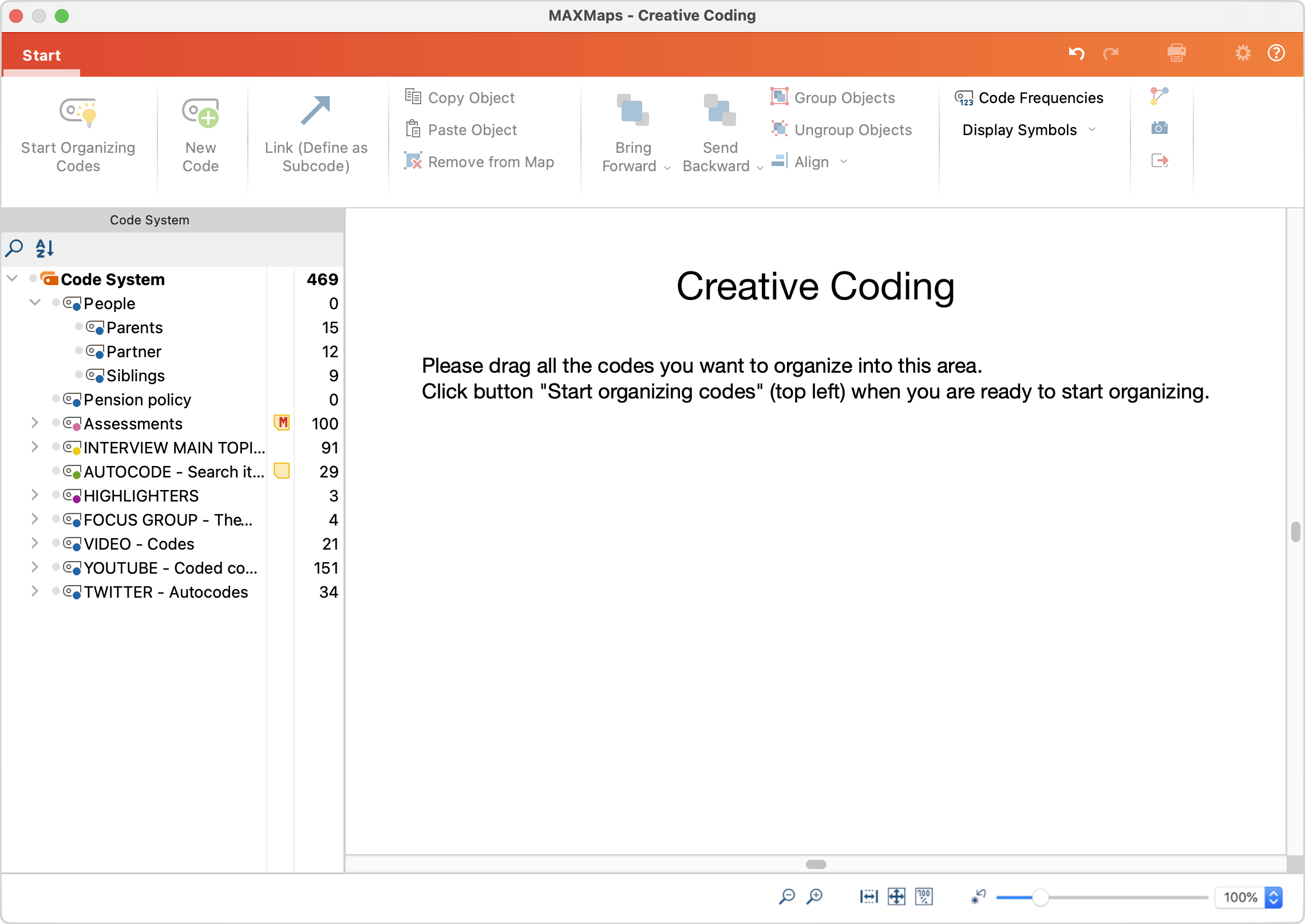Click the camera snapshot icon
Screen dimensions: 1305x924
coord(1160,128)
